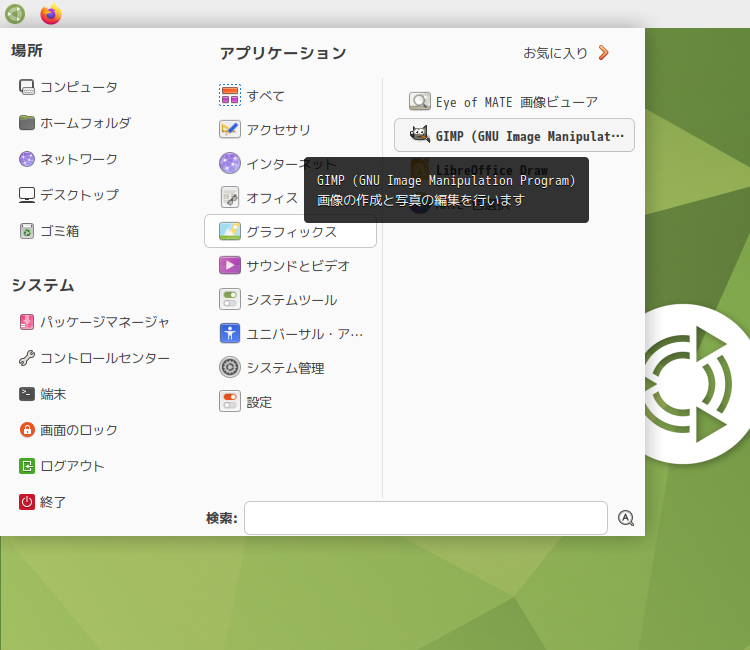Select 画面のロック to lock screen
This screenshot has width=750, height=650.
[x=68, y=430]
